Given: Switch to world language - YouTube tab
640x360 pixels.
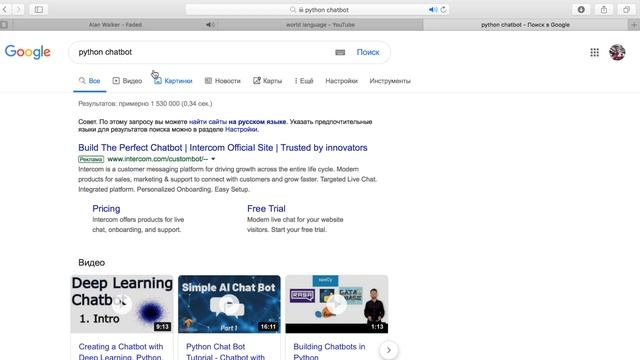Looking at the screenshot, I should click(320, 25).
